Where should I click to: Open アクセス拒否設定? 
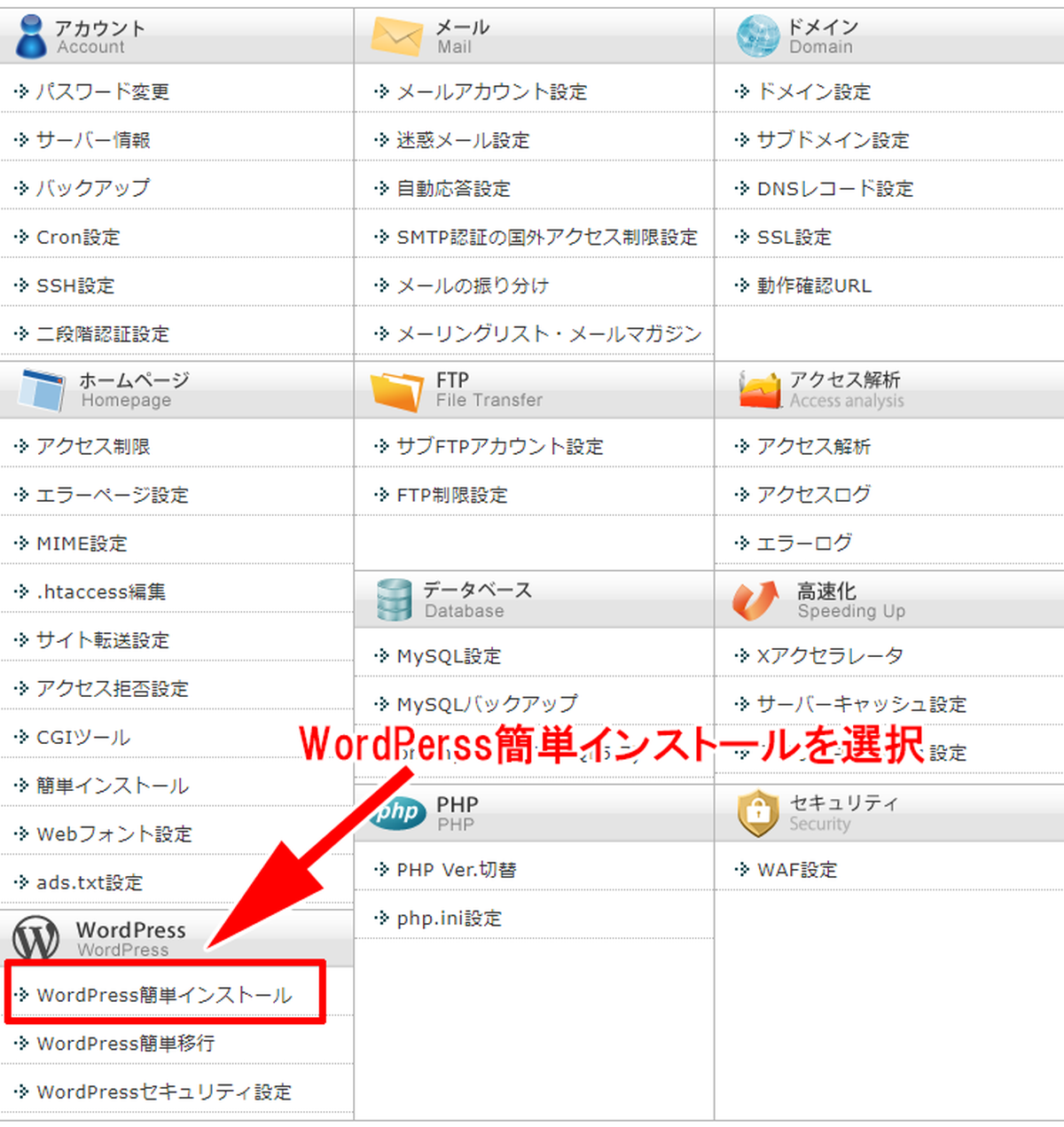(x=113, y=688)
